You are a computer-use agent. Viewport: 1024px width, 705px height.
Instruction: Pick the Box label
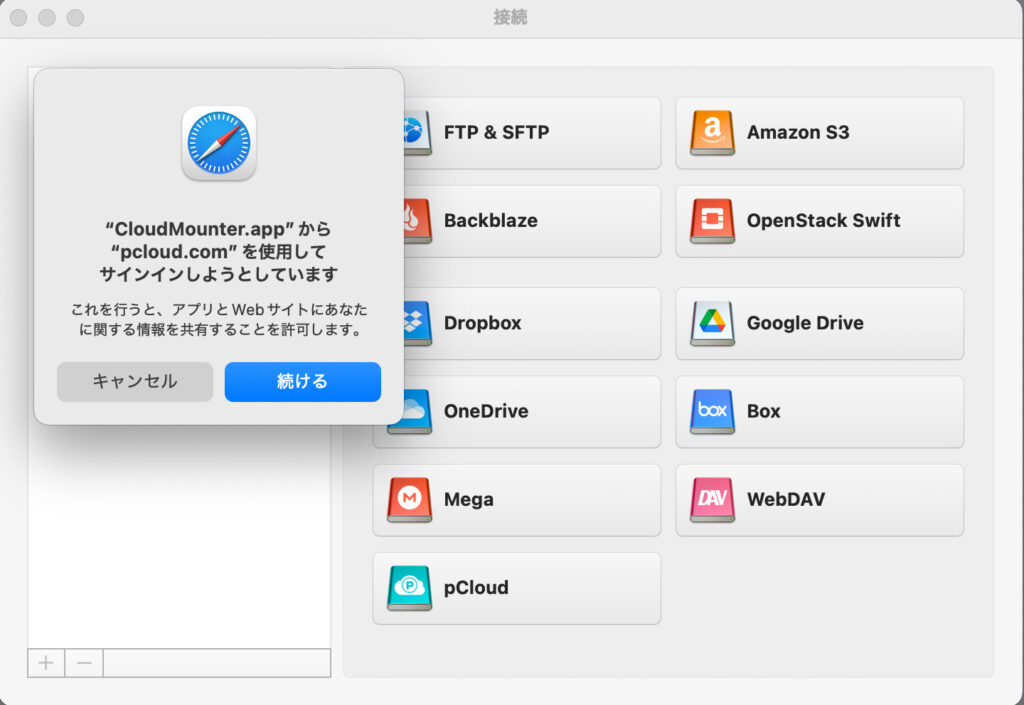click(763, 411)
